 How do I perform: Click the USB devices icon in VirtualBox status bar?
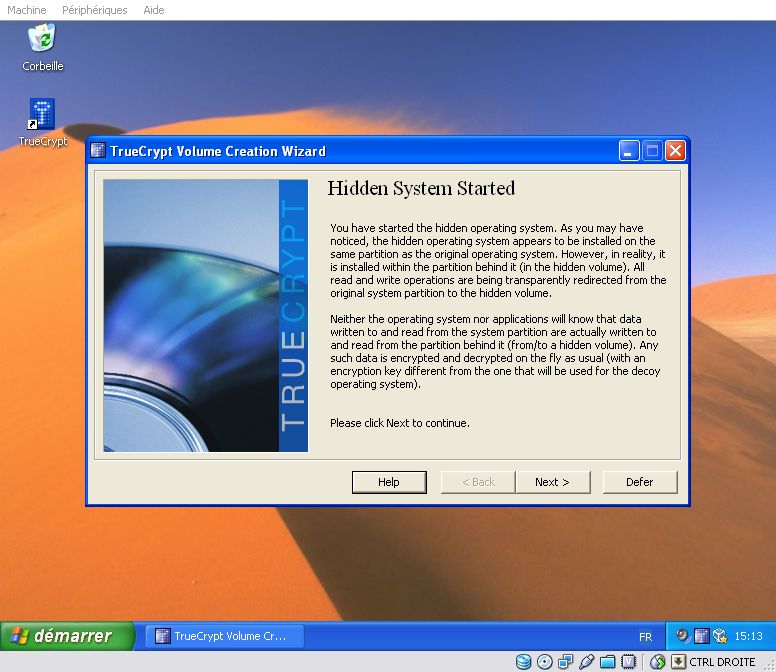[x=586, y=662]
